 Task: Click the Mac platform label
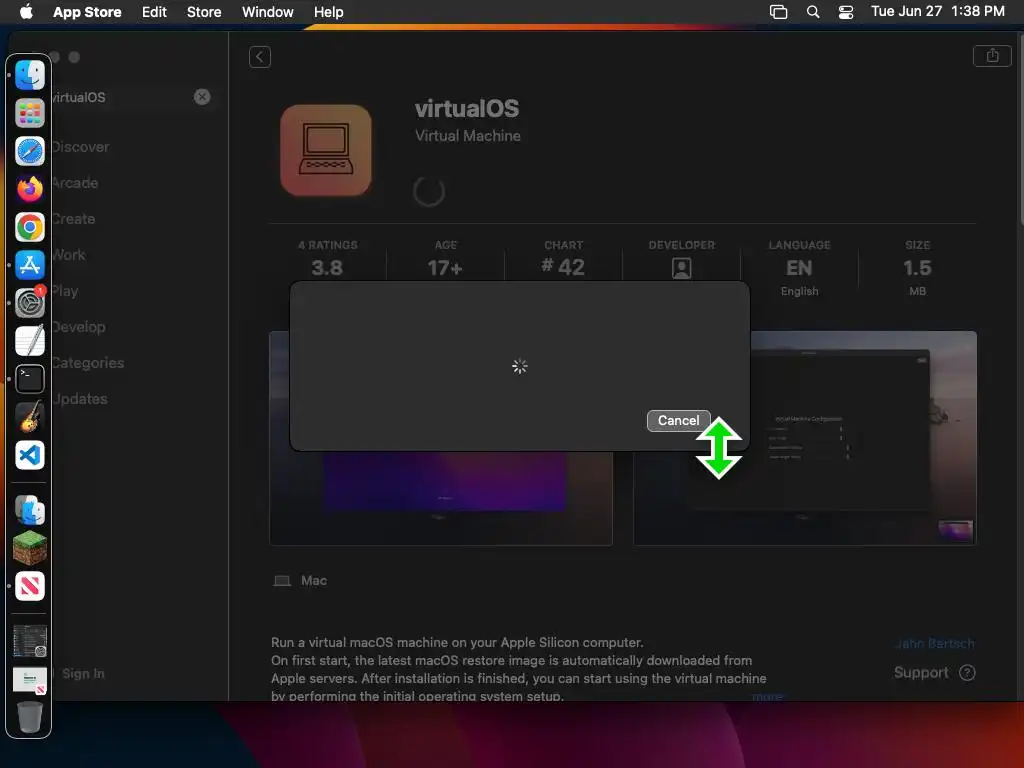click(x=313, y=581)
